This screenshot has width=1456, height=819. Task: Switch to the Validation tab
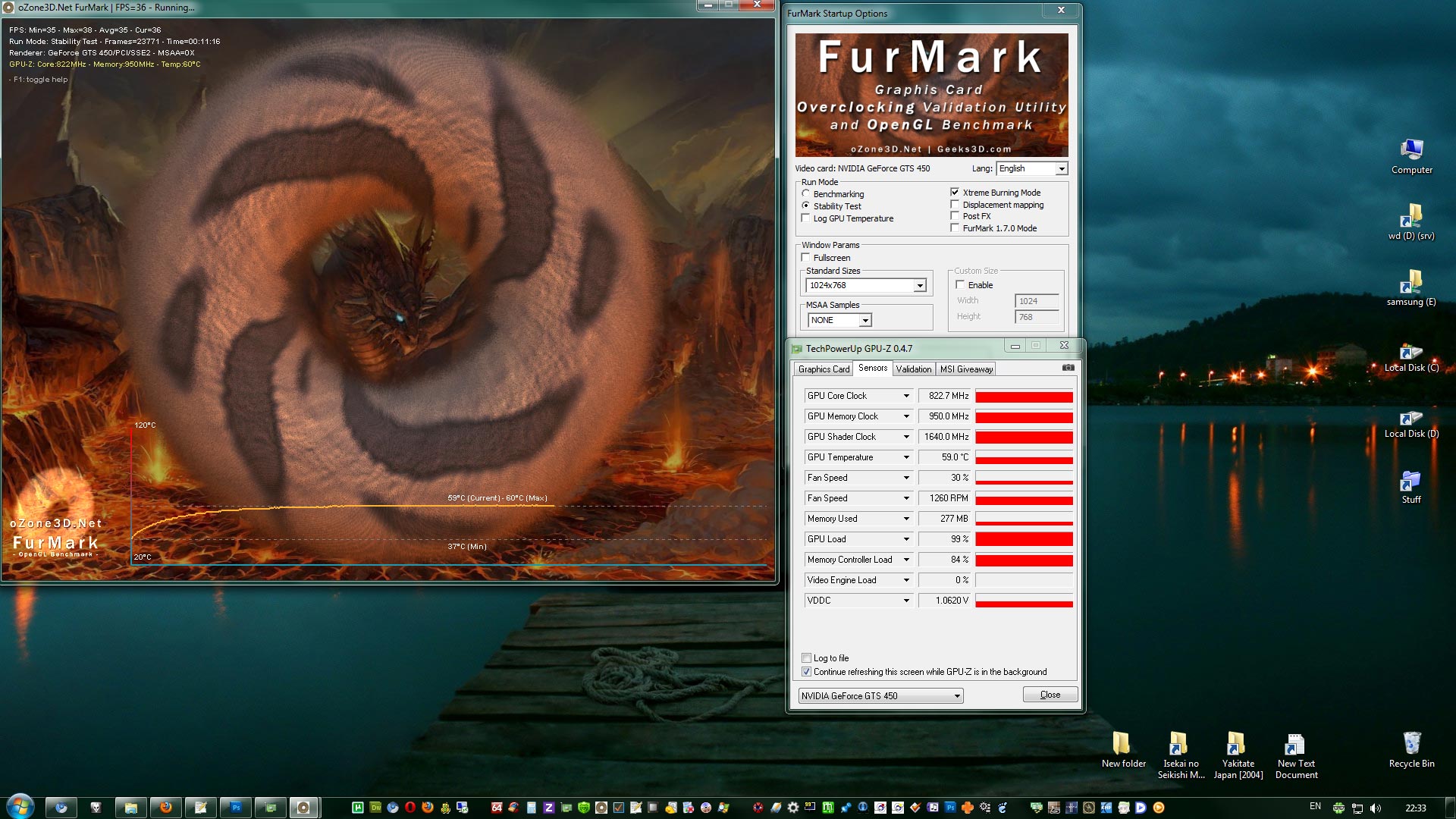913,369
